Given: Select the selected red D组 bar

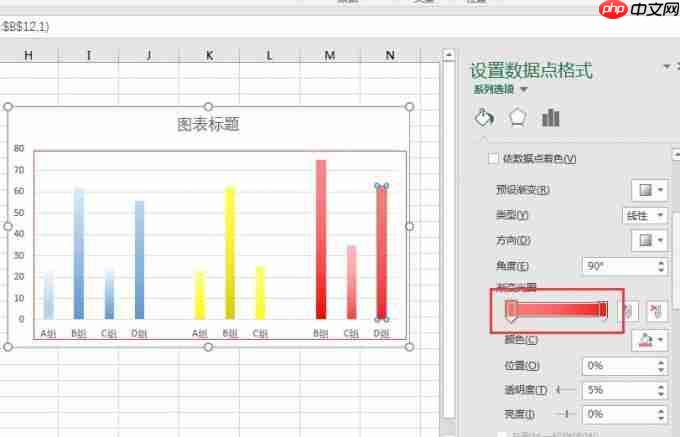Looking at the screenshot, I should tap(382, 252).
